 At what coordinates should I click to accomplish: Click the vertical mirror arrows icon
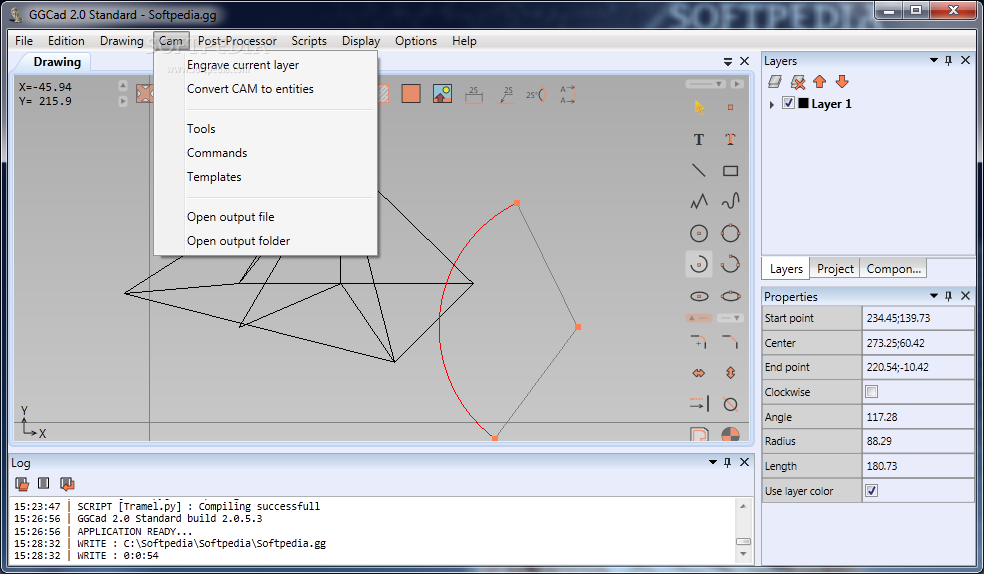pos(730,373)
